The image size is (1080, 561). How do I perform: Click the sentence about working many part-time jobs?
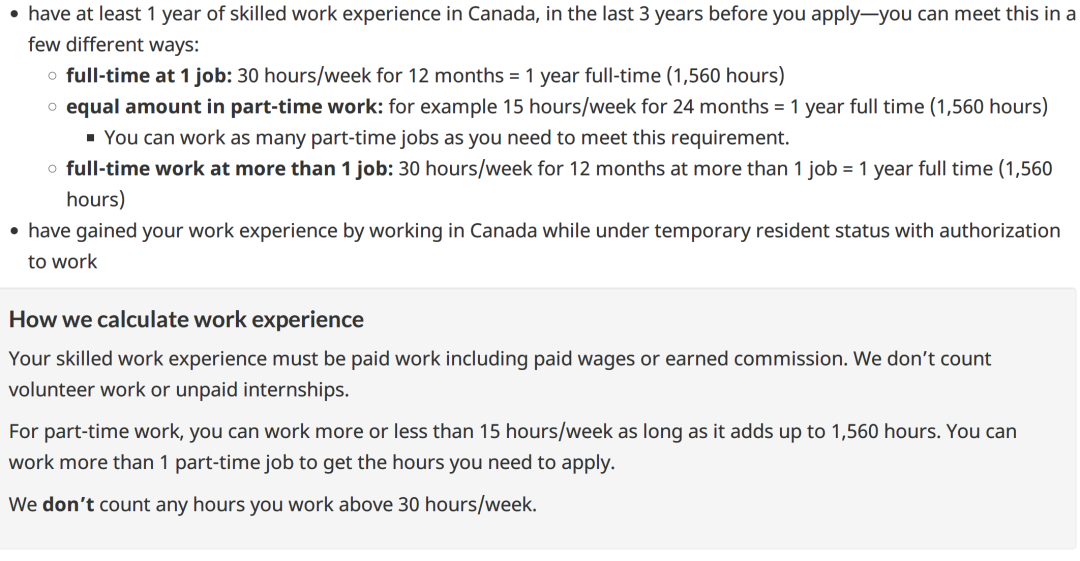(x=446, y=137)
